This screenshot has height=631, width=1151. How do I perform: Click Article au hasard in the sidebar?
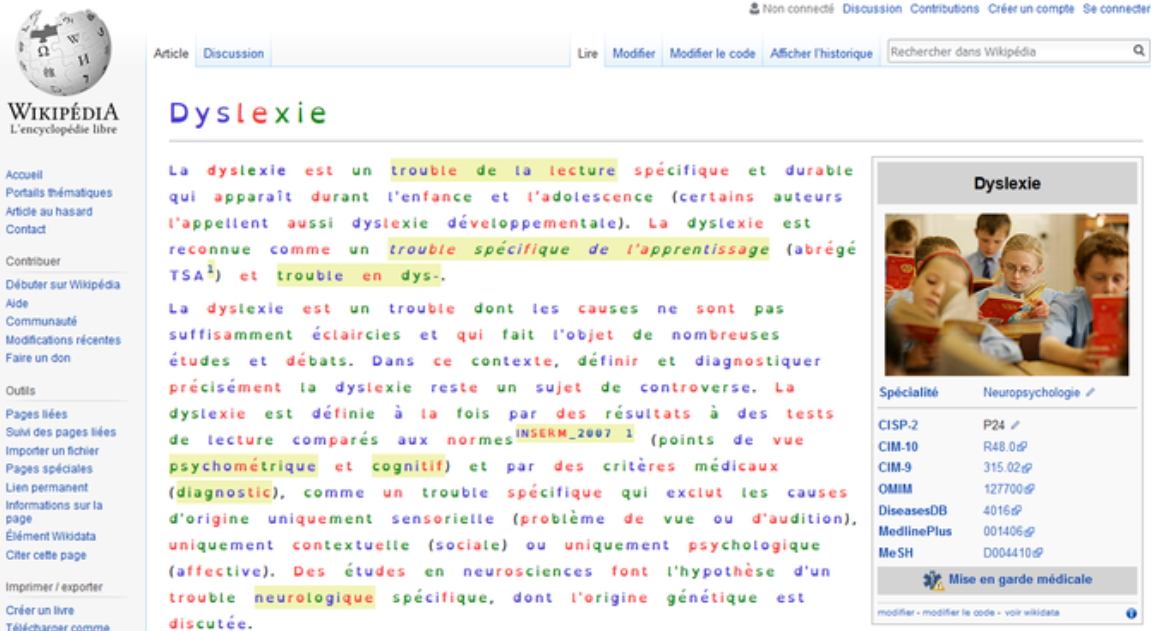49,211
